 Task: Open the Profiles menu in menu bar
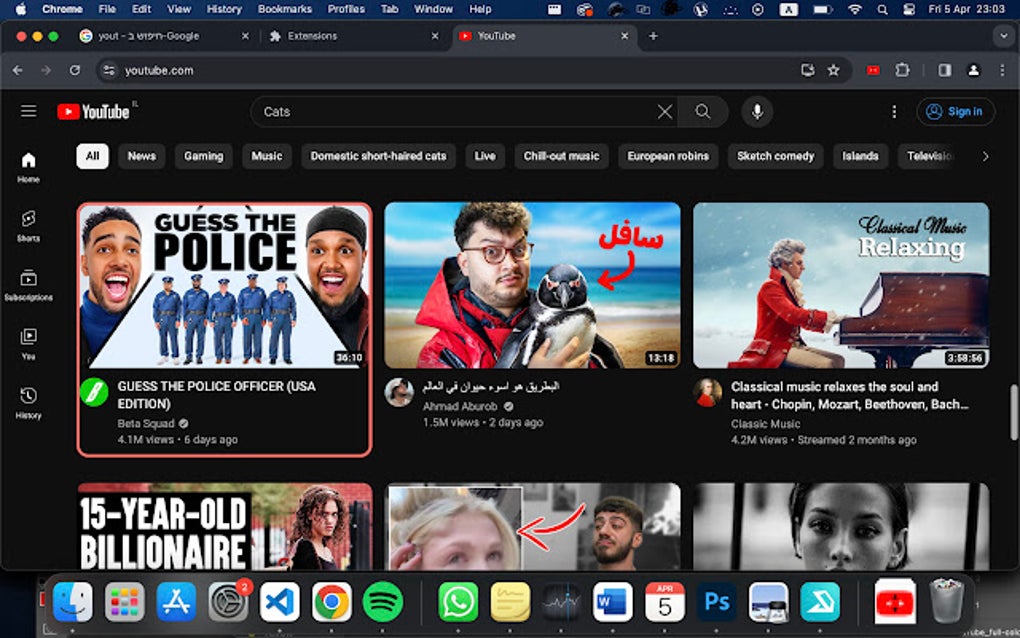[346, 9]
